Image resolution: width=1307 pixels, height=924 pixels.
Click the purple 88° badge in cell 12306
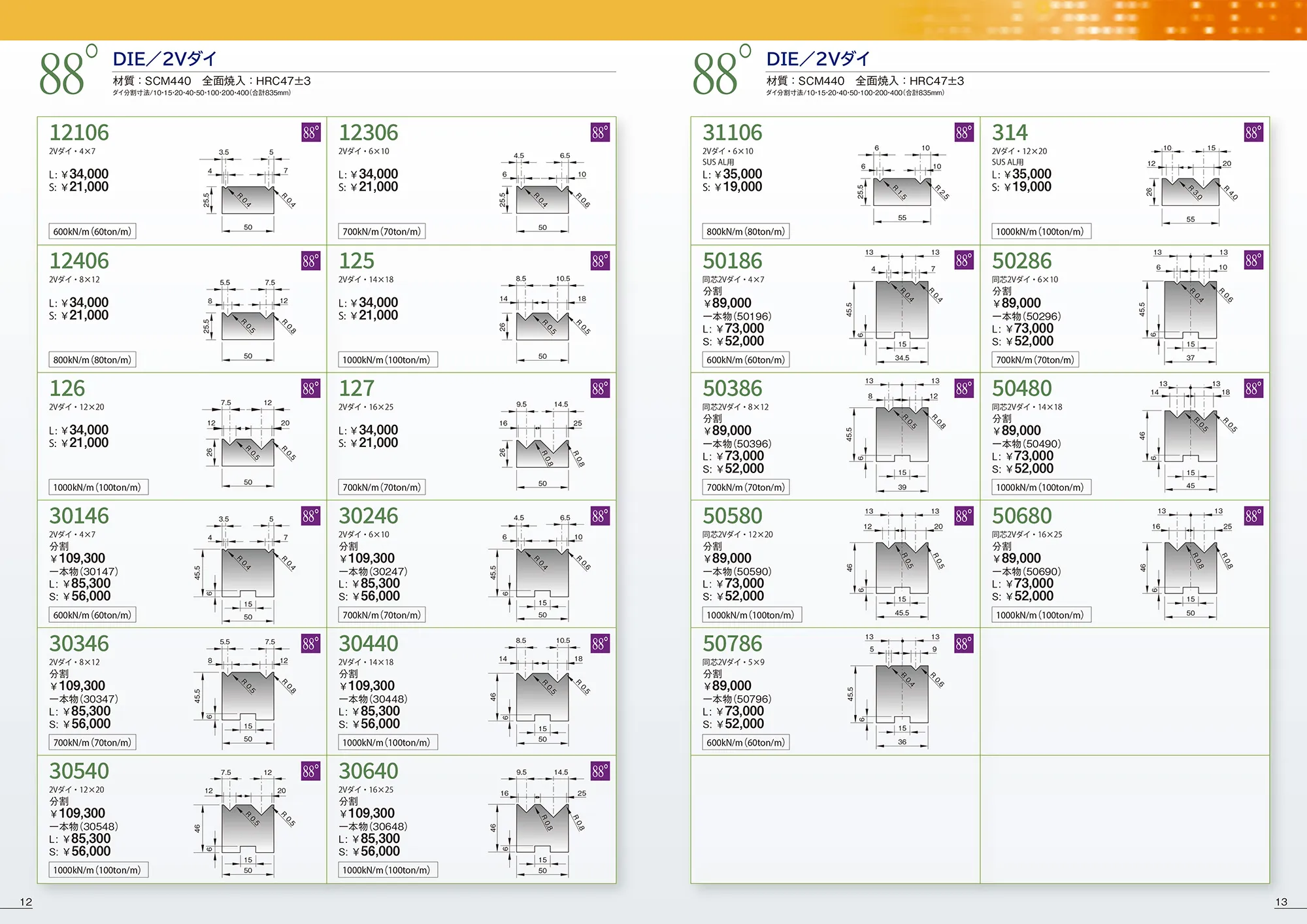(600, 133)
